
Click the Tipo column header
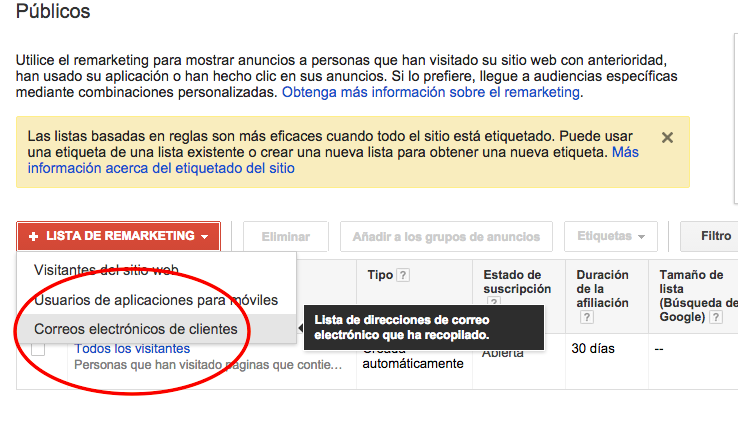380,275
